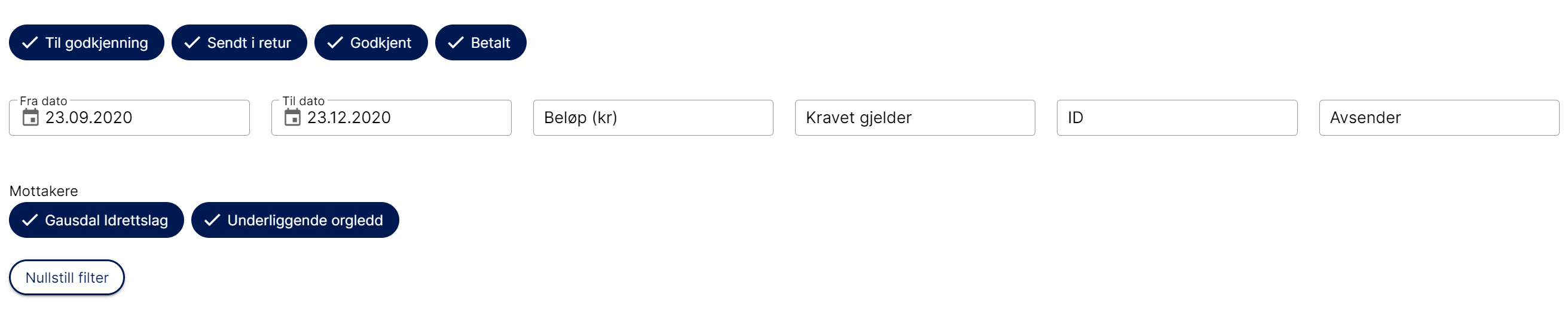Select the Avsender text field
1568x312 pixels.
[1439, 118]
